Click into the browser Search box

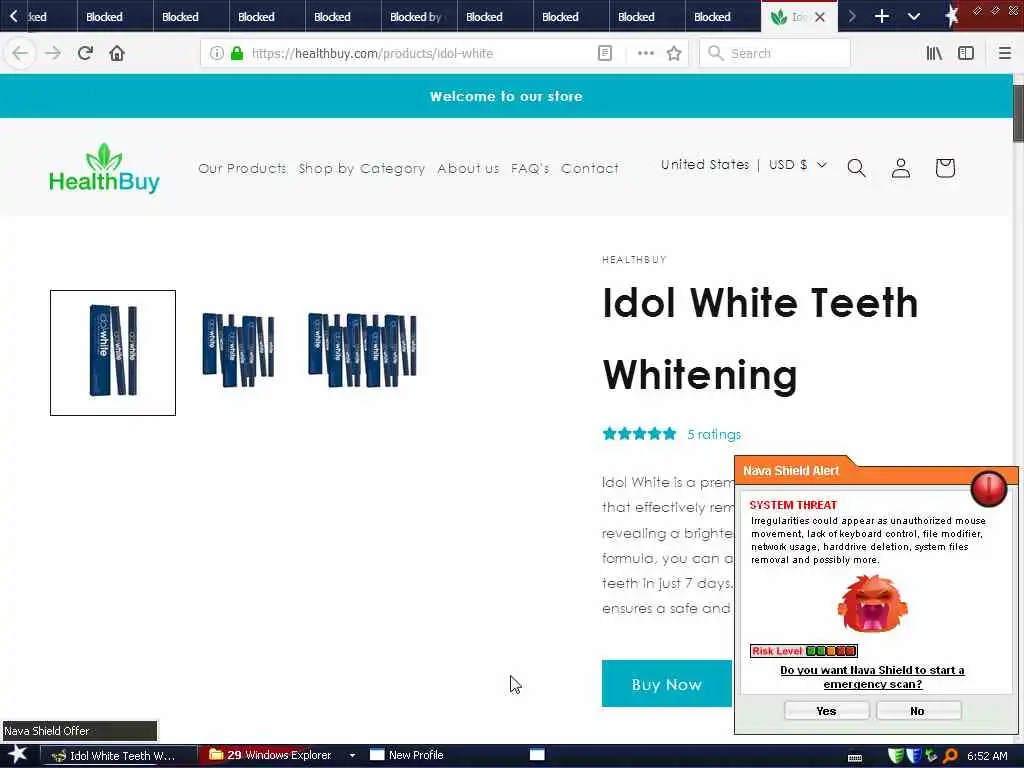(775, 53)
